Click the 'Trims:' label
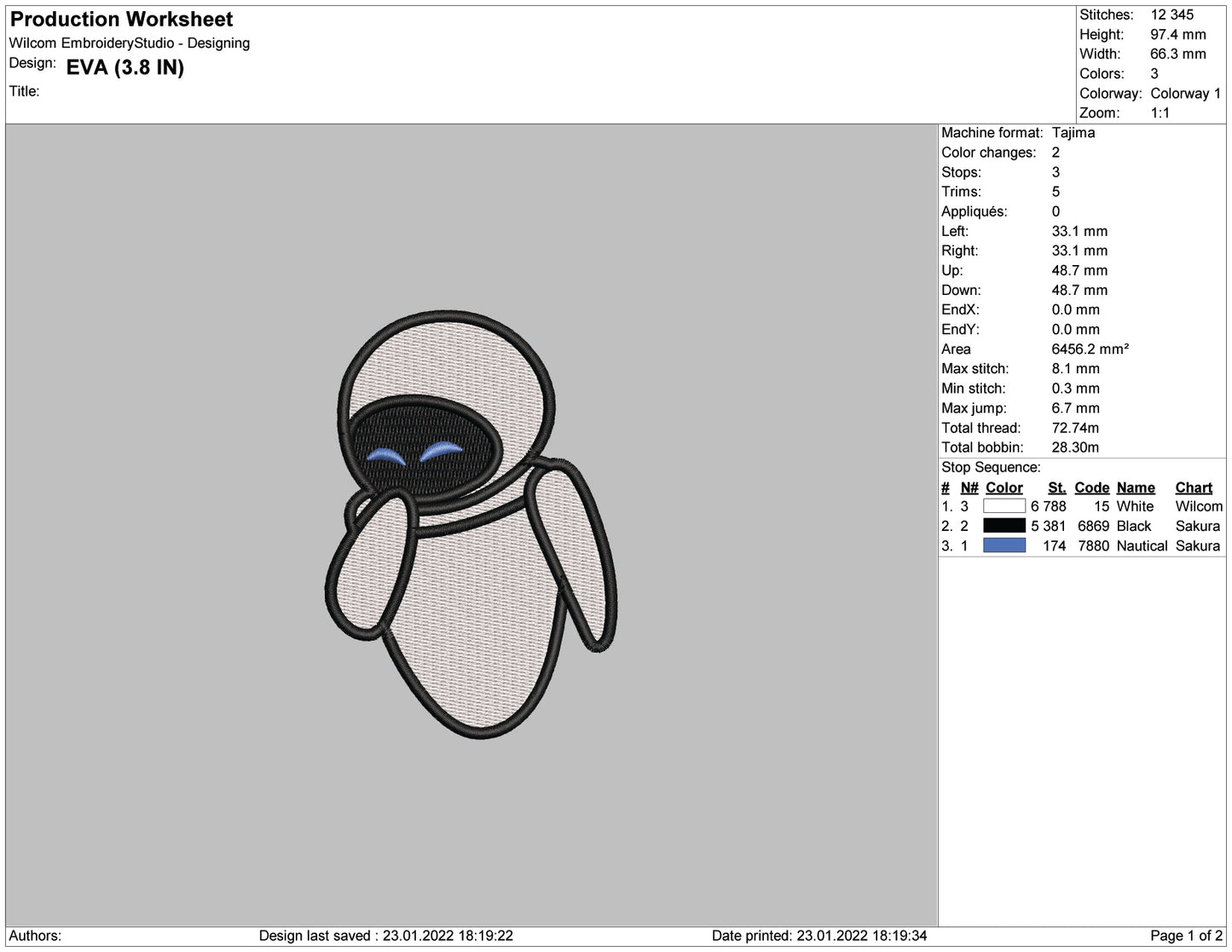 (961, 192)
